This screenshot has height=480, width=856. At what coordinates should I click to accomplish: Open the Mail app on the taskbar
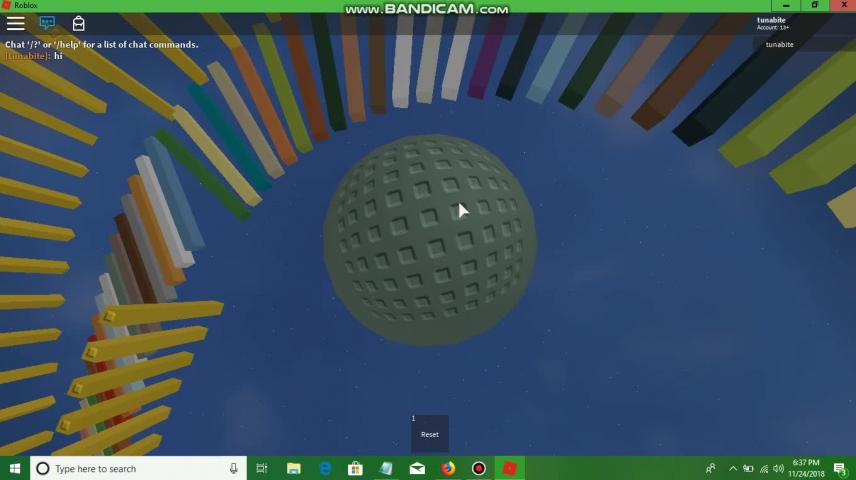[418, 469]
